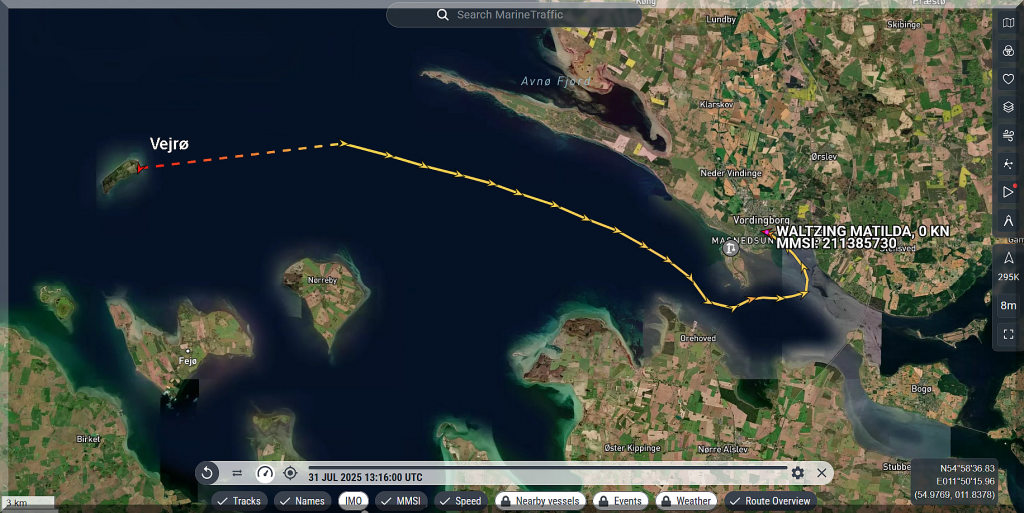Open My Fleets heart icon
This screenshot has width=1024, height=513.
[x=1008, y=79]
